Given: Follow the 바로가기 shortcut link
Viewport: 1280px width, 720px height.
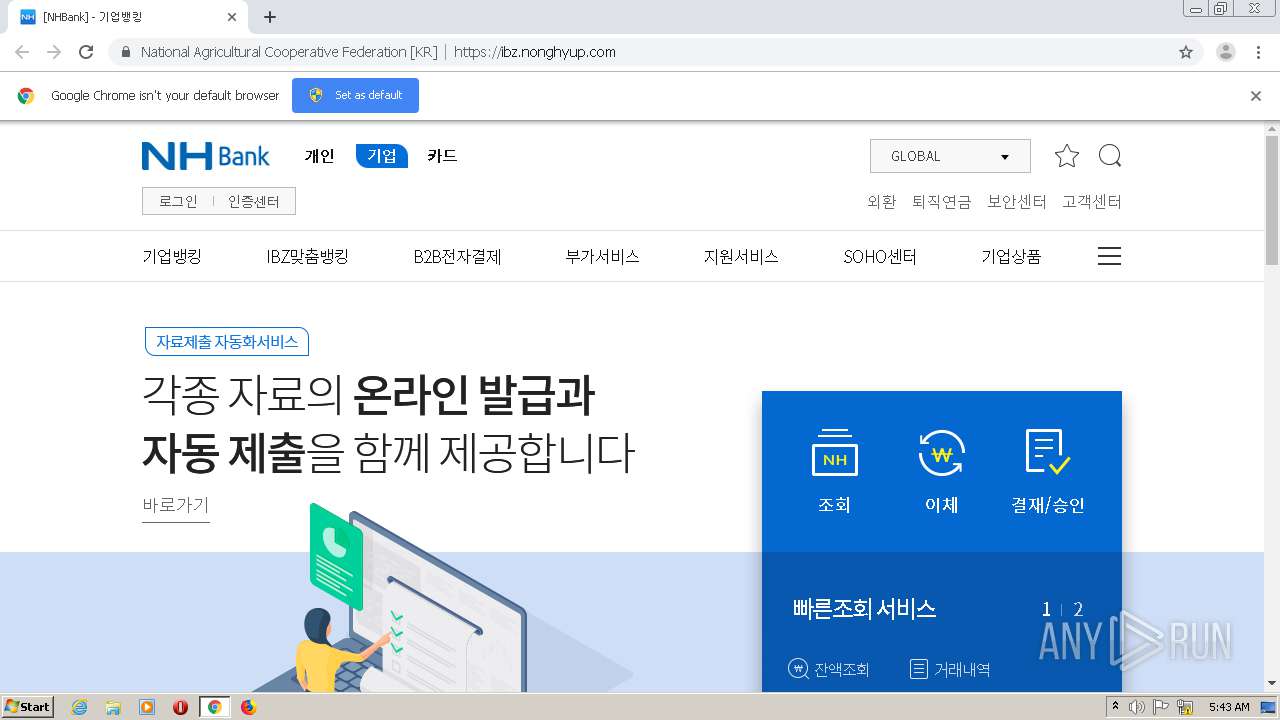Looking at the screenshot, I should (x=176, y=505).
